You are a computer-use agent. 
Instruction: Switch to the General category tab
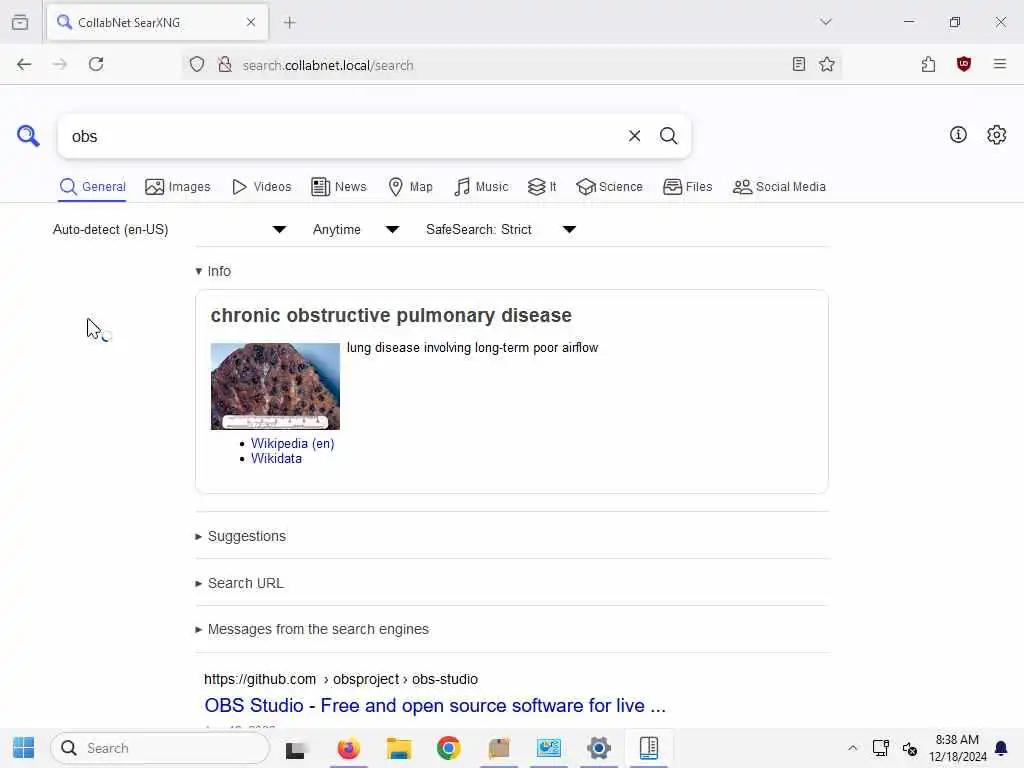(x=93, y=187)
